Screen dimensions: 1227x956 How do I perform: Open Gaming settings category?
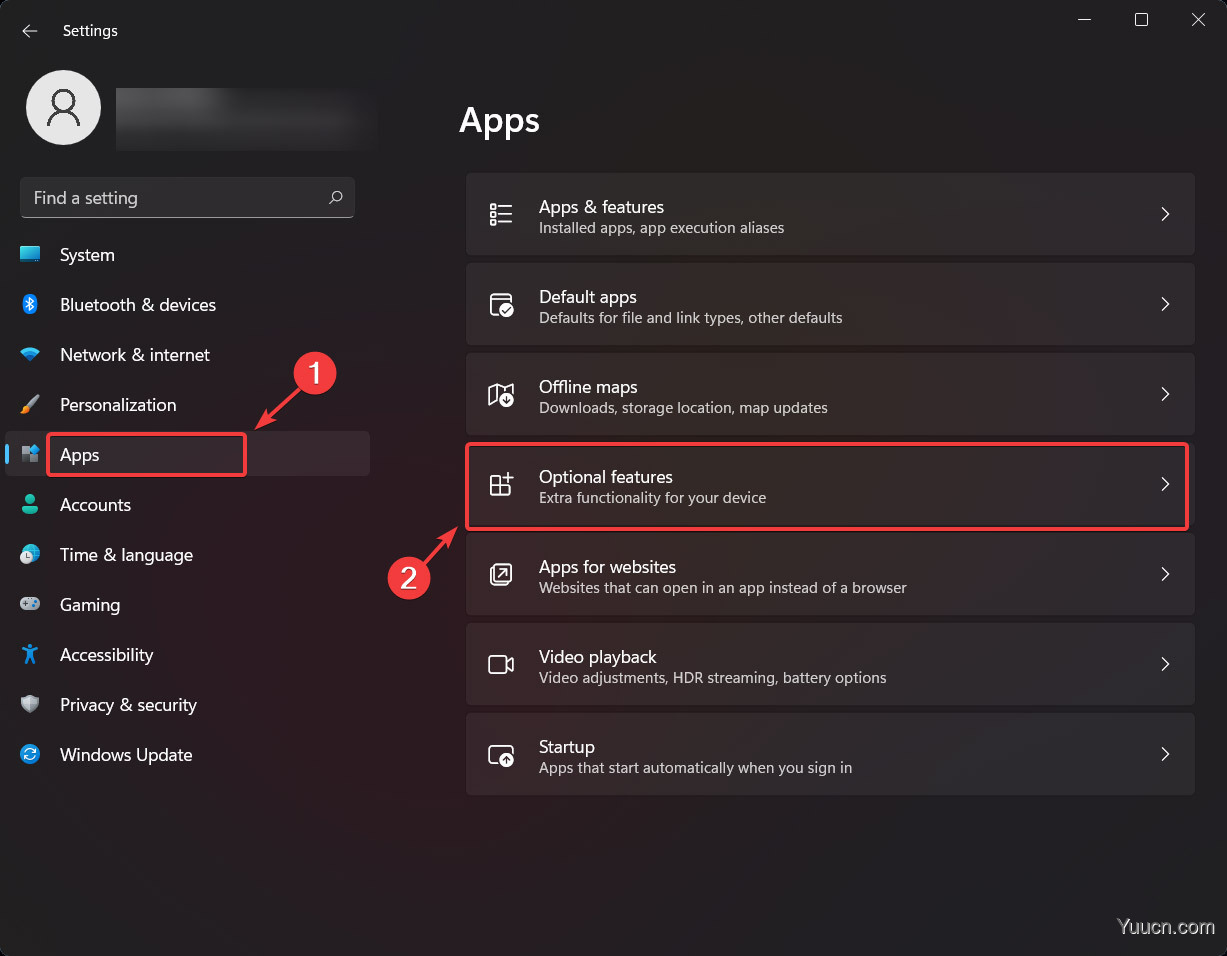(188, 604)
